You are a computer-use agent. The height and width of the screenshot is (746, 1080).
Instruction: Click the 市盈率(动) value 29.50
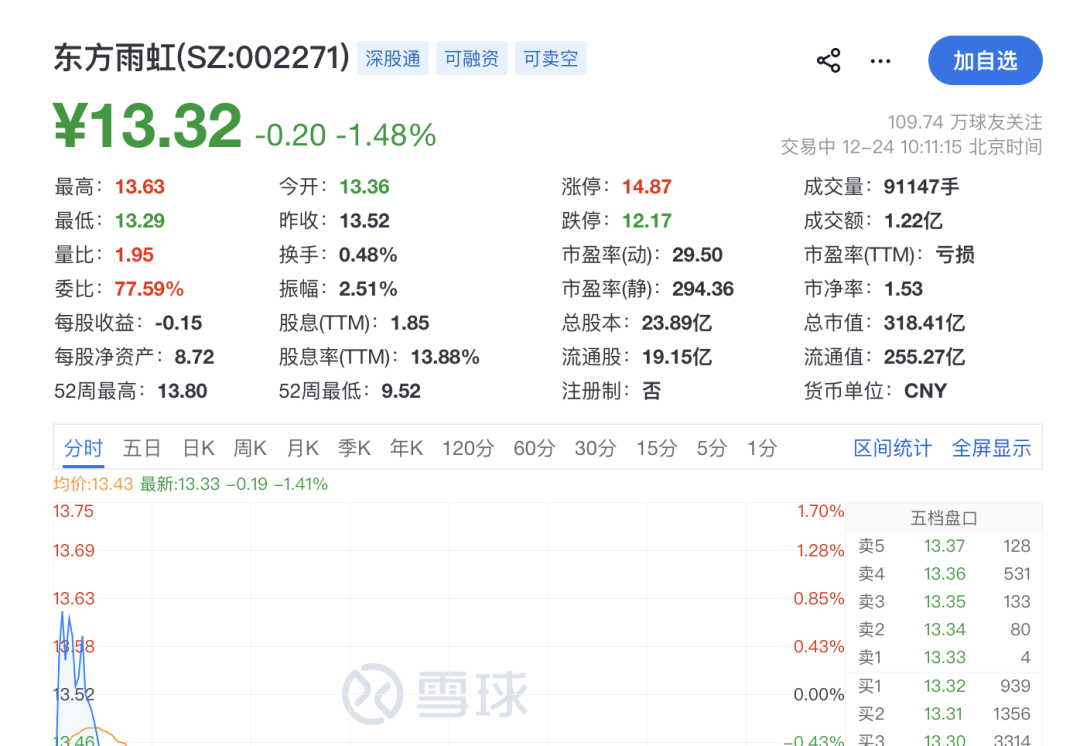[x=697, y=255]
